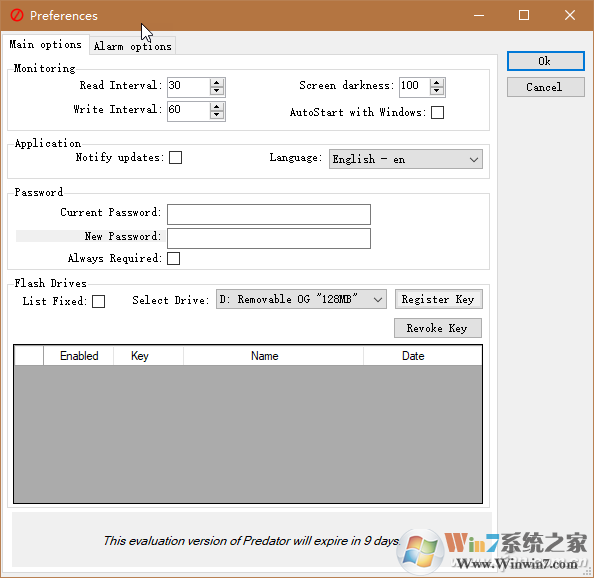Select the Main options tab
594x578 pixels.
(45, 45)
